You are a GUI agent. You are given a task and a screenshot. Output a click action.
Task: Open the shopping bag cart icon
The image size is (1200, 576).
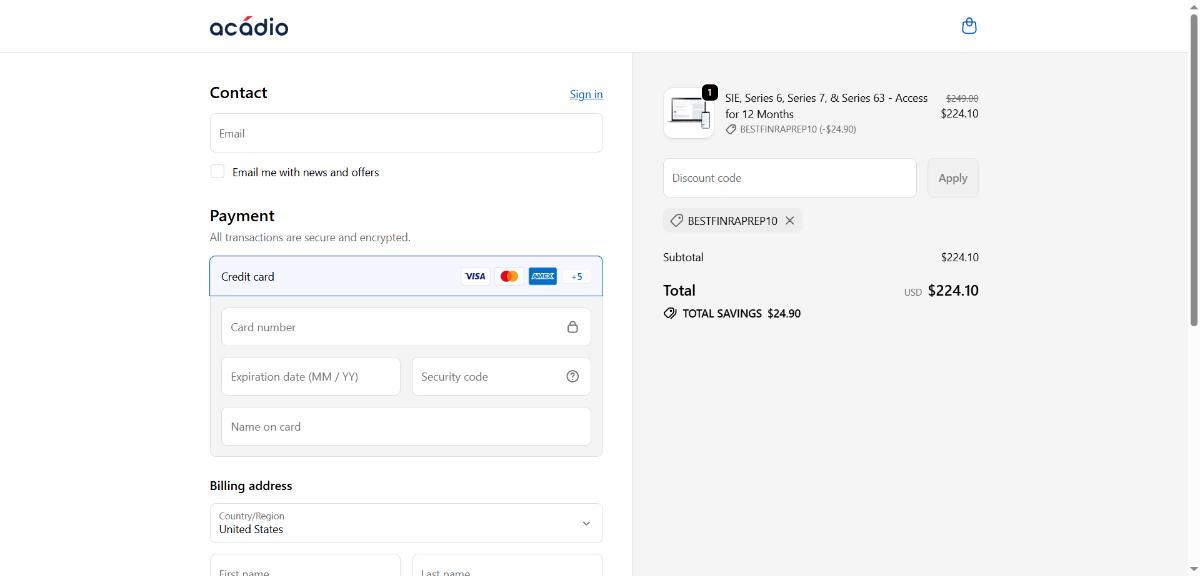pyautogui.click(x=968, y=26)
